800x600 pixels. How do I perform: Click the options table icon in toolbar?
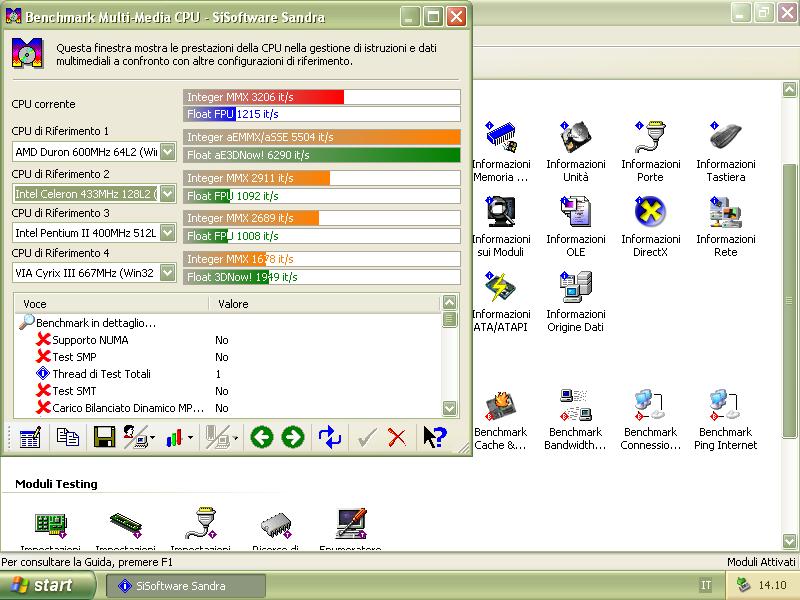coord(30,437)
